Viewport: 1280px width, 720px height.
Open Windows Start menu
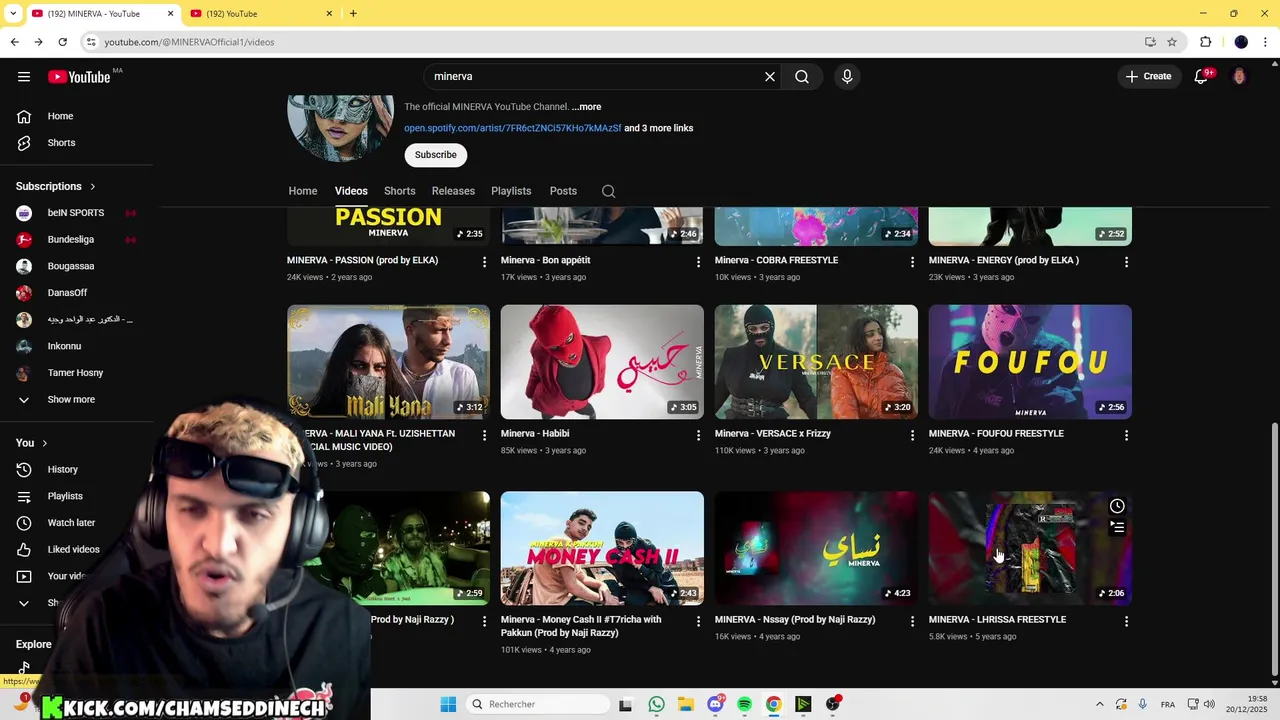(448, 704)
